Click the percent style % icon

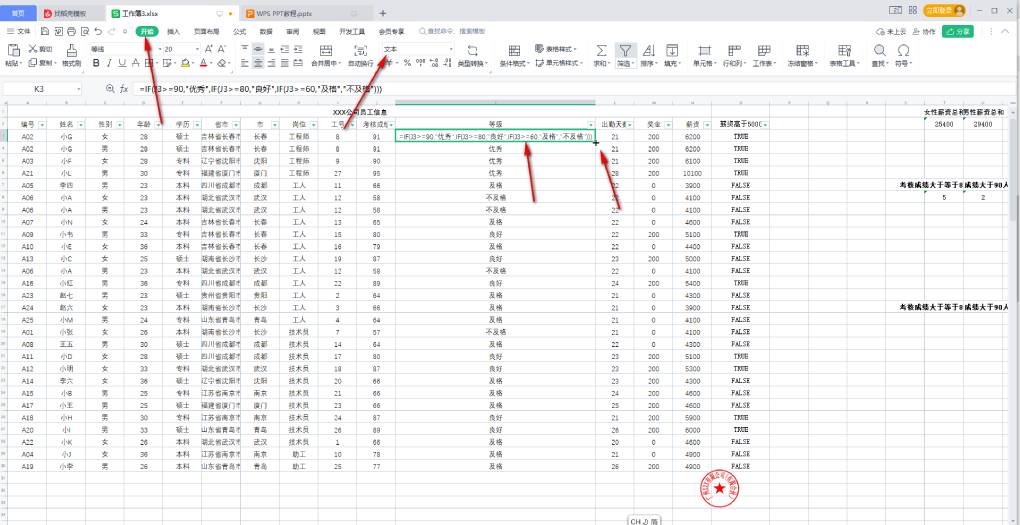407,63
